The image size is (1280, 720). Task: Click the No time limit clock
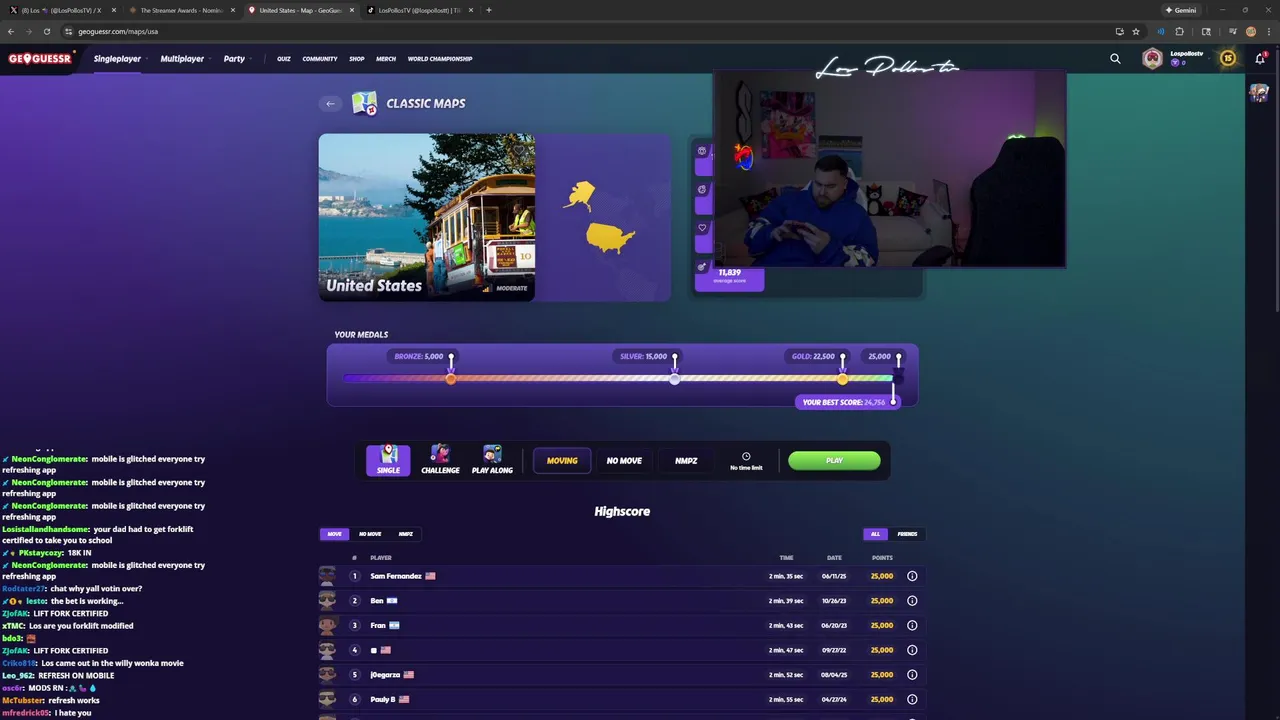point(746,461)
